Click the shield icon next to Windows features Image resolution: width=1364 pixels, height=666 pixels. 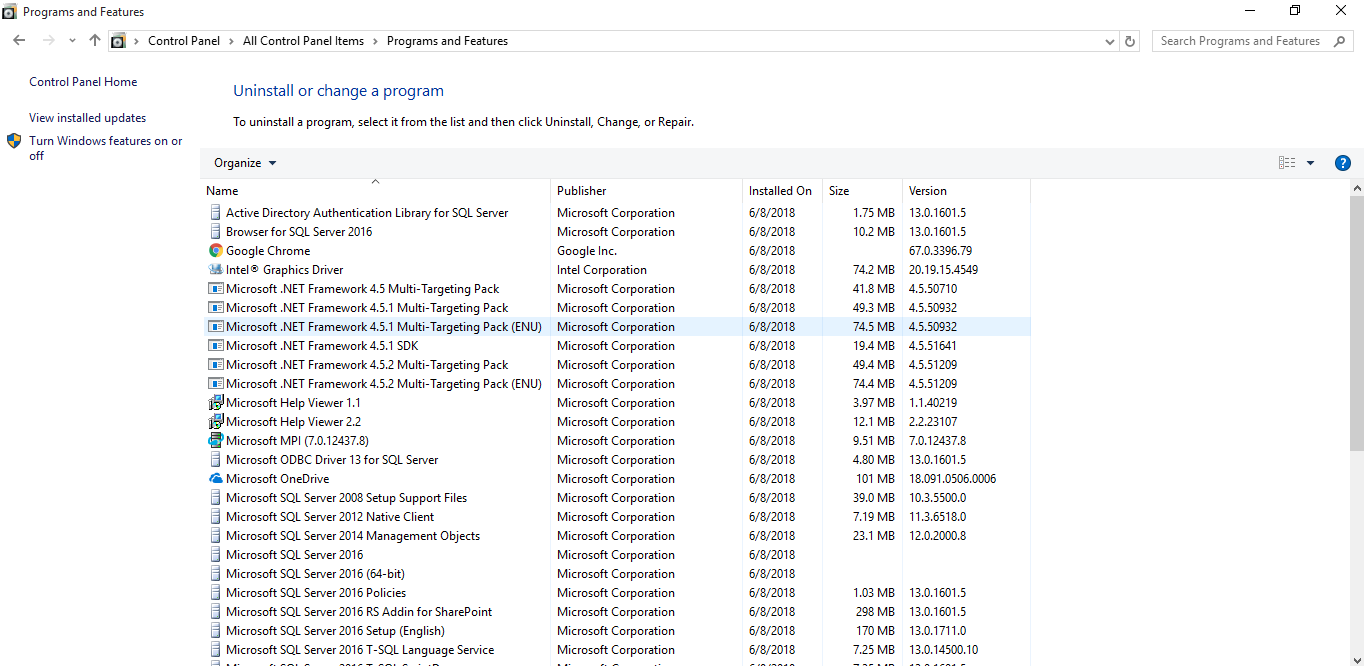pyautogui.click(x=14, y=141)
